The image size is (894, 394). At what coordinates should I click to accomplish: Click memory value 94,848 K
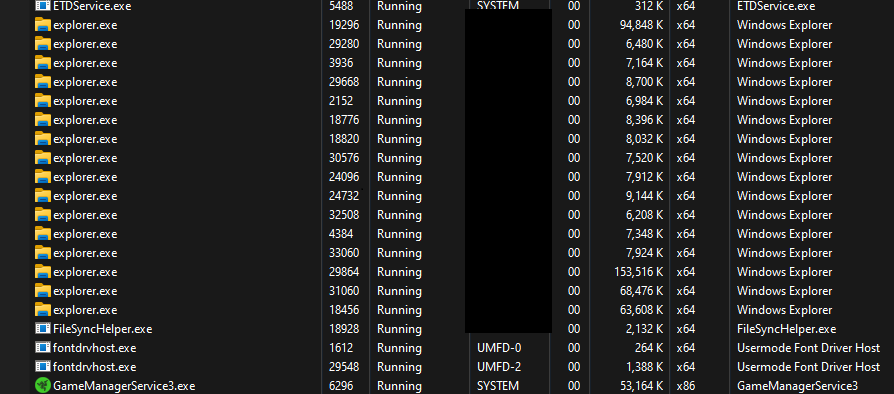point(641,25)
